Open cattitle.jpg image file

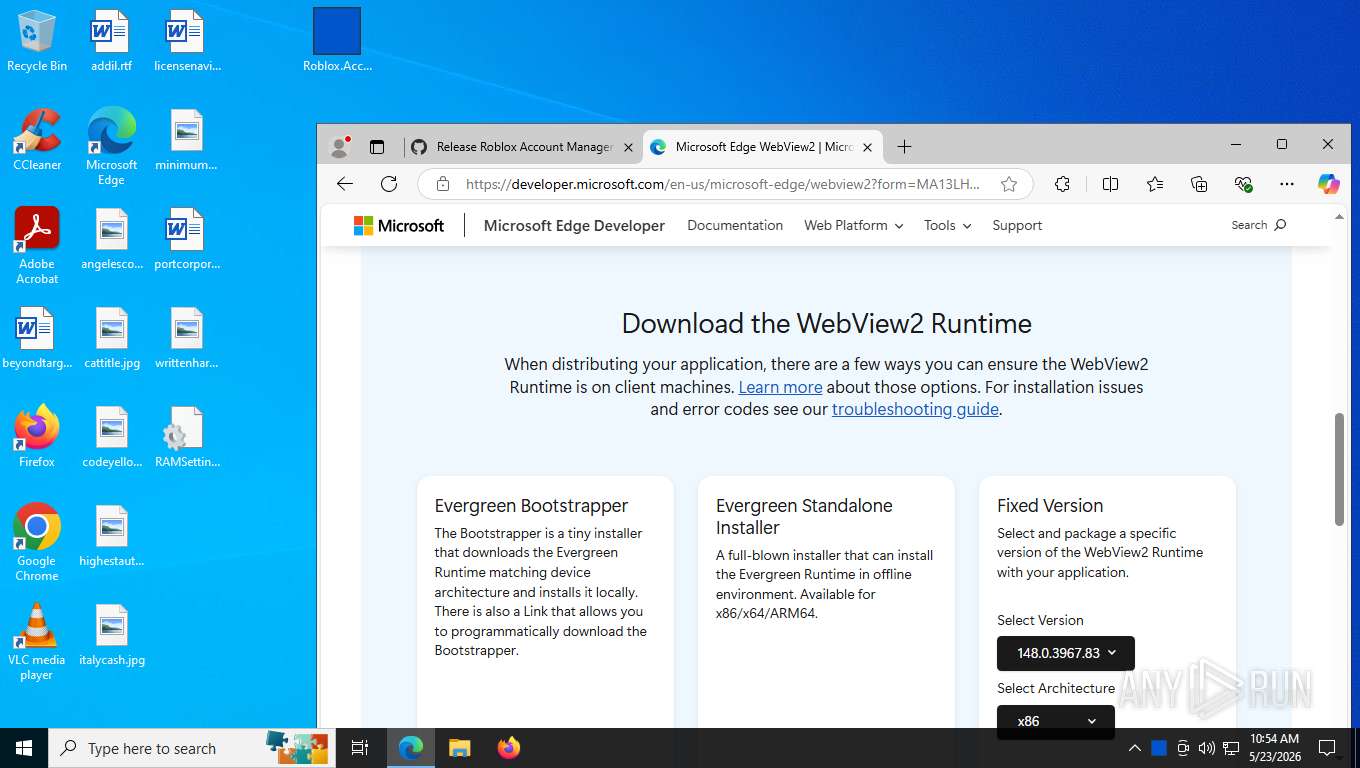pos(111,338)
